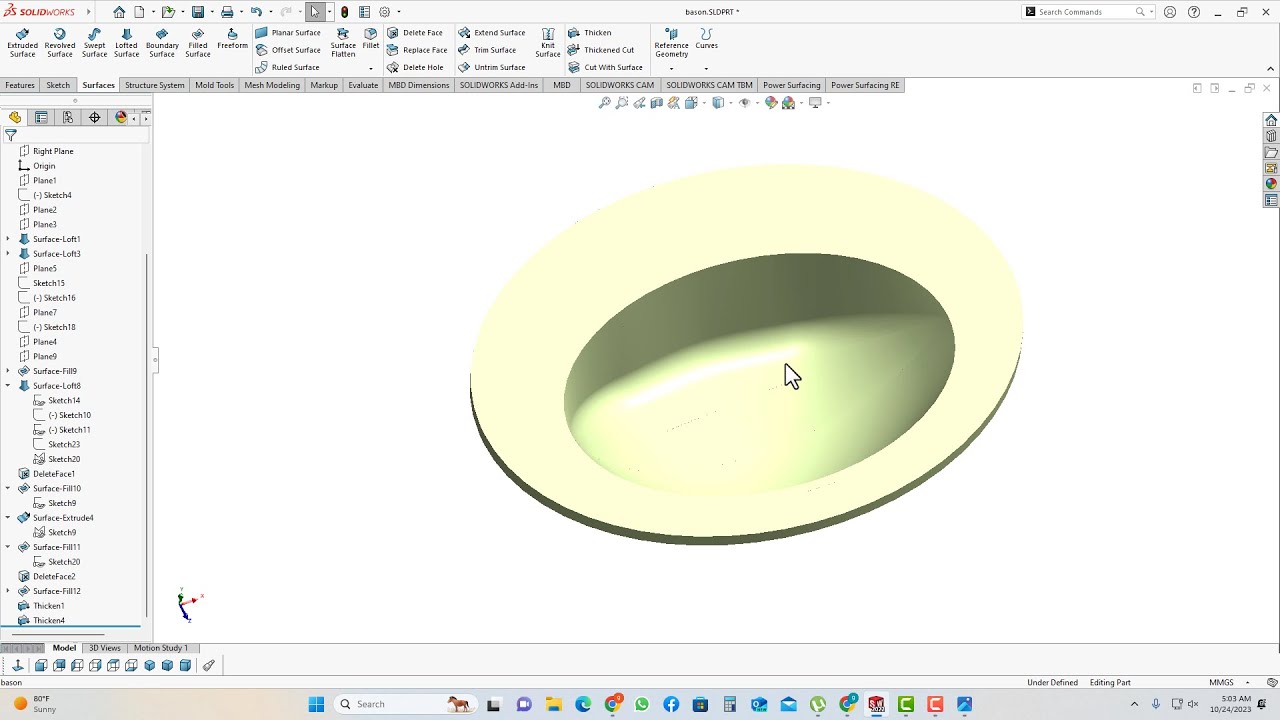Open the Motion Study 1 tab
The image size is (1280, 720).
coord(160,648)
